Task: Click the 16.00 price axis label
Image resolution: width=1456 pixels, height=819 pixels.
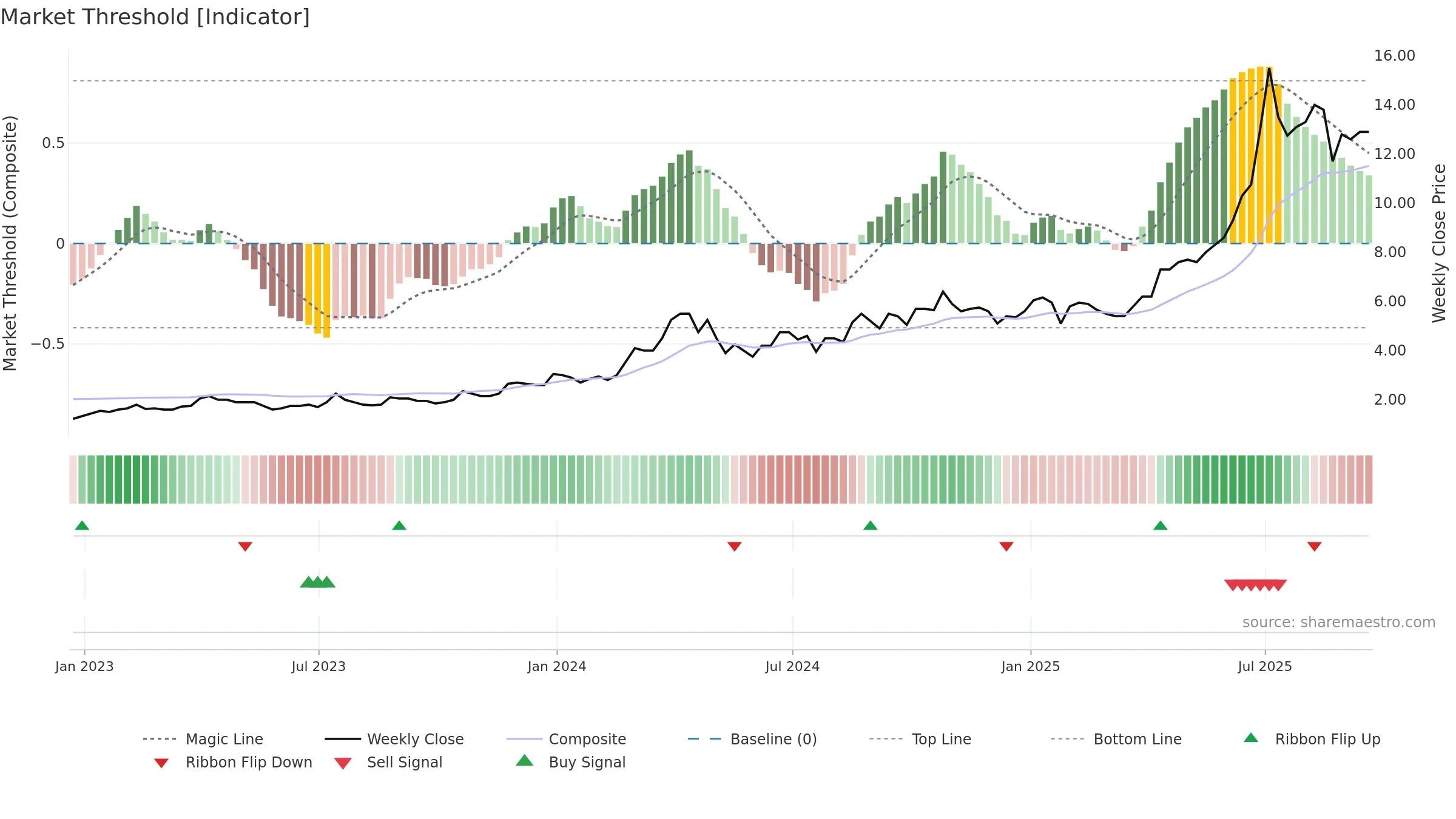Action: (1395, 55)
